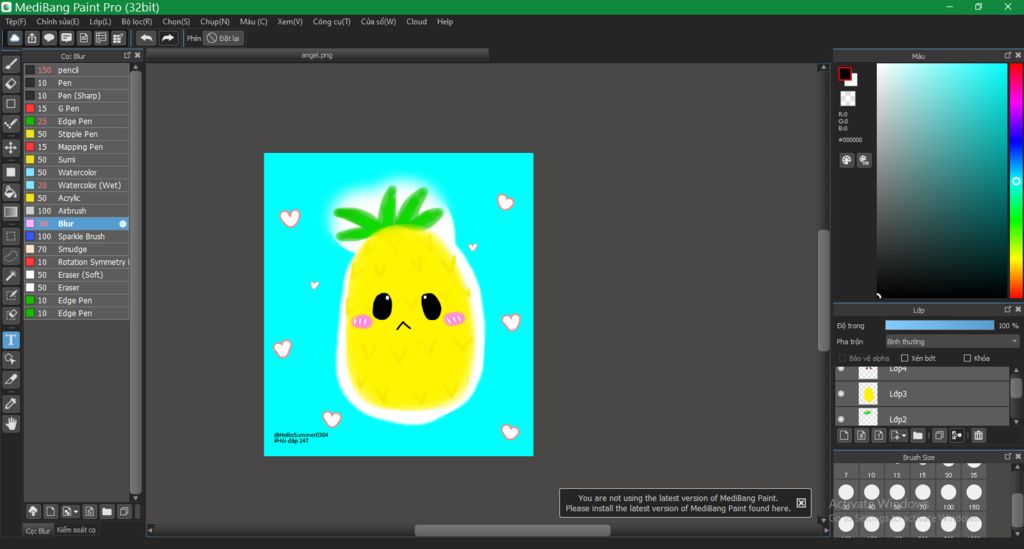
Task: Click the canvas horizontal scrollbar thumb
Action: [x=512, y=531]
